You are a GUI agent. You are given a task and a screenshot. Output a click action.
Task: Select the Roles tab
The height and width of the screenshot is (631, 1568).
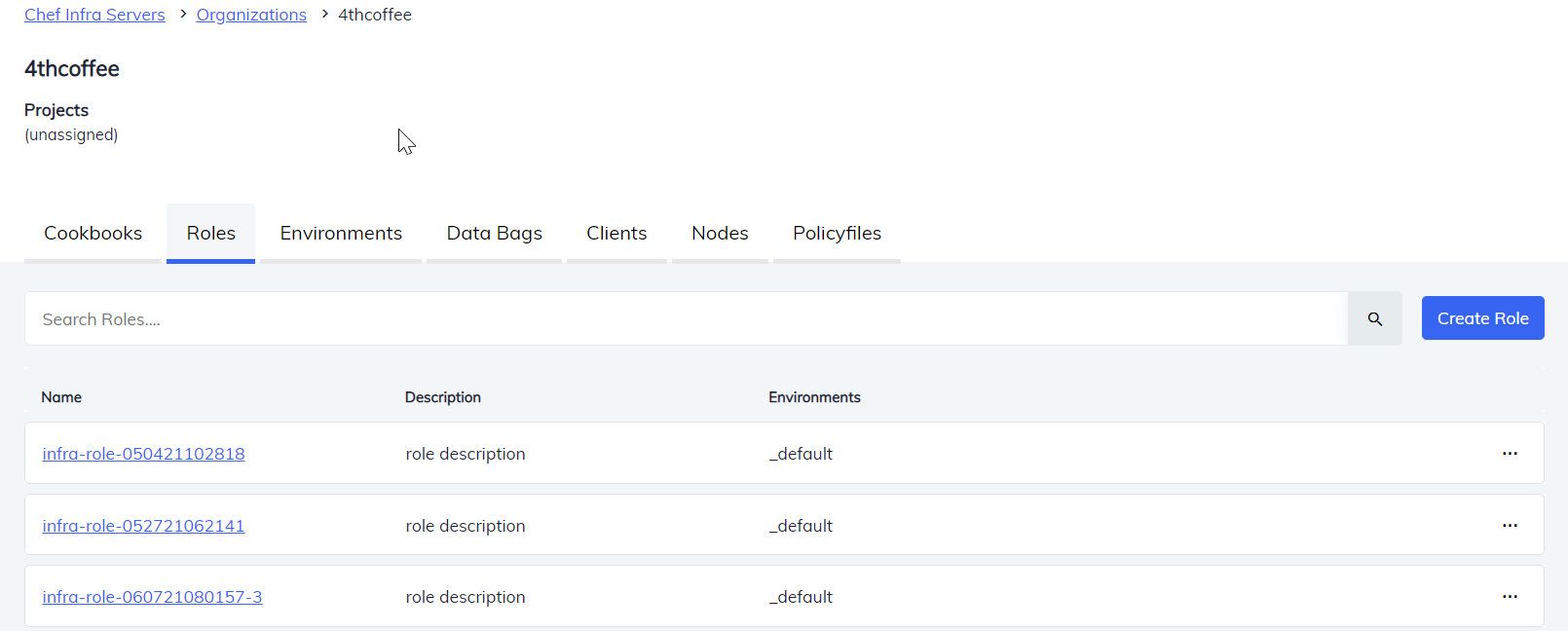(210, 234)
